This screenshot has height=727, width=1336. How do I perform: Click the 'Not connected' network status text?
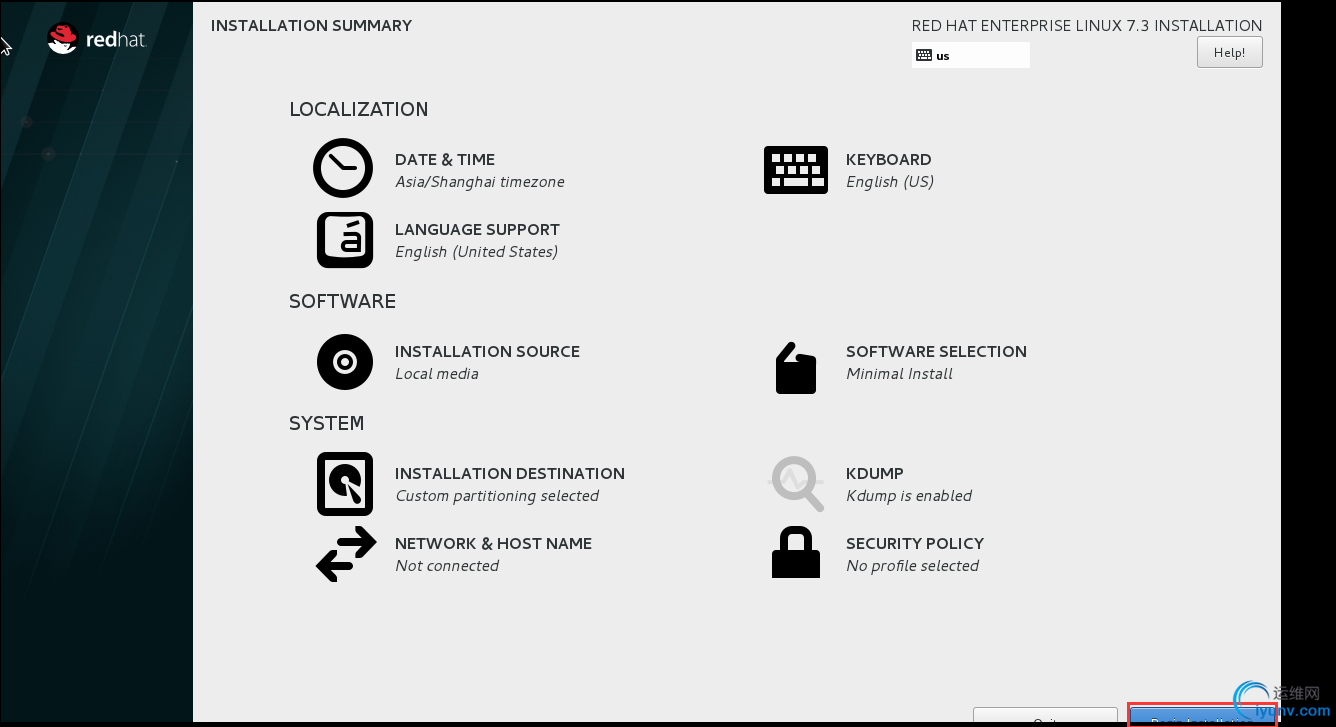pyautogui.click(x=447, y=566)
